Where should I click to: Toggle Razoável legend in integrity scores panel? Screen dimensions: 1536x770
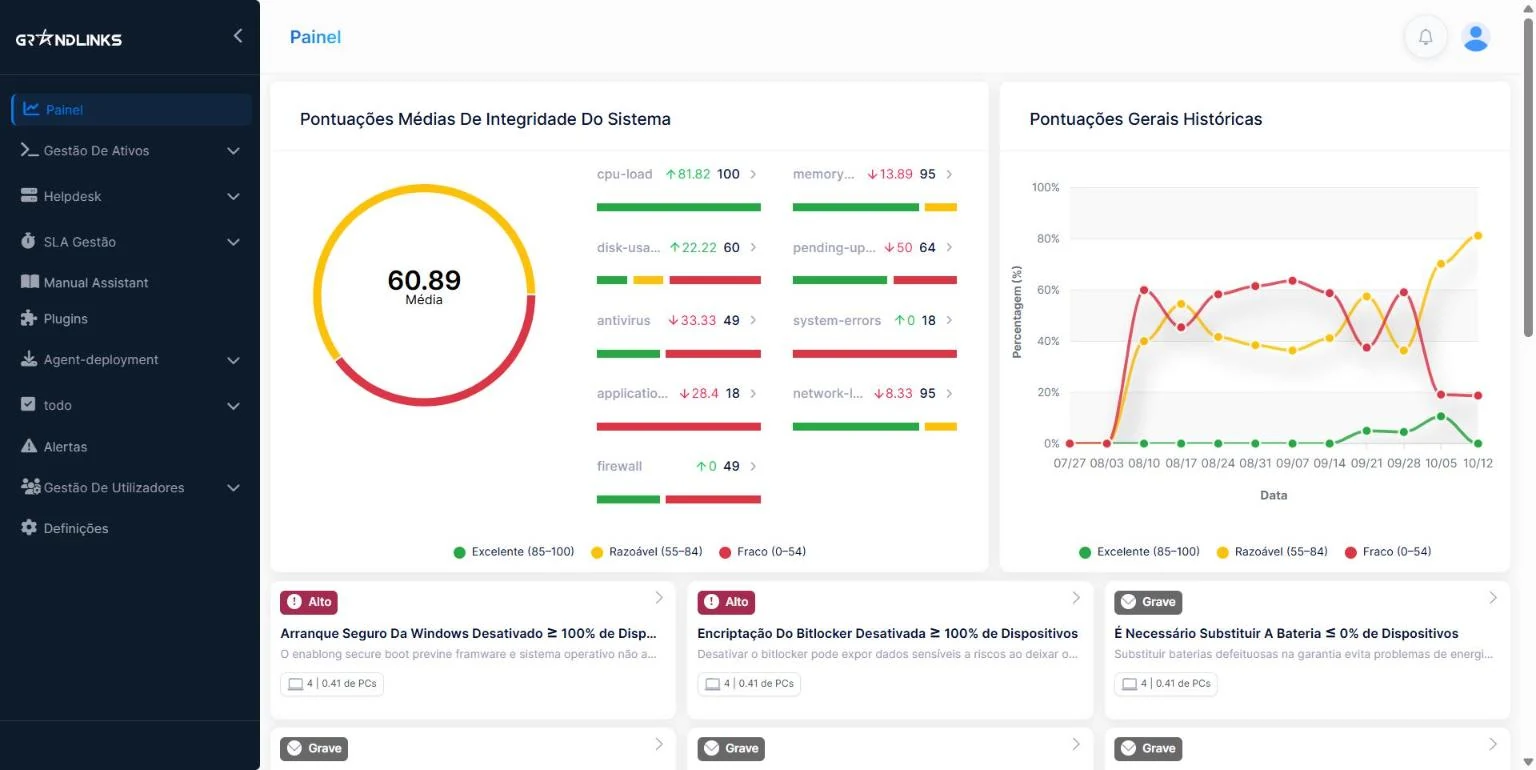[647, 551]
